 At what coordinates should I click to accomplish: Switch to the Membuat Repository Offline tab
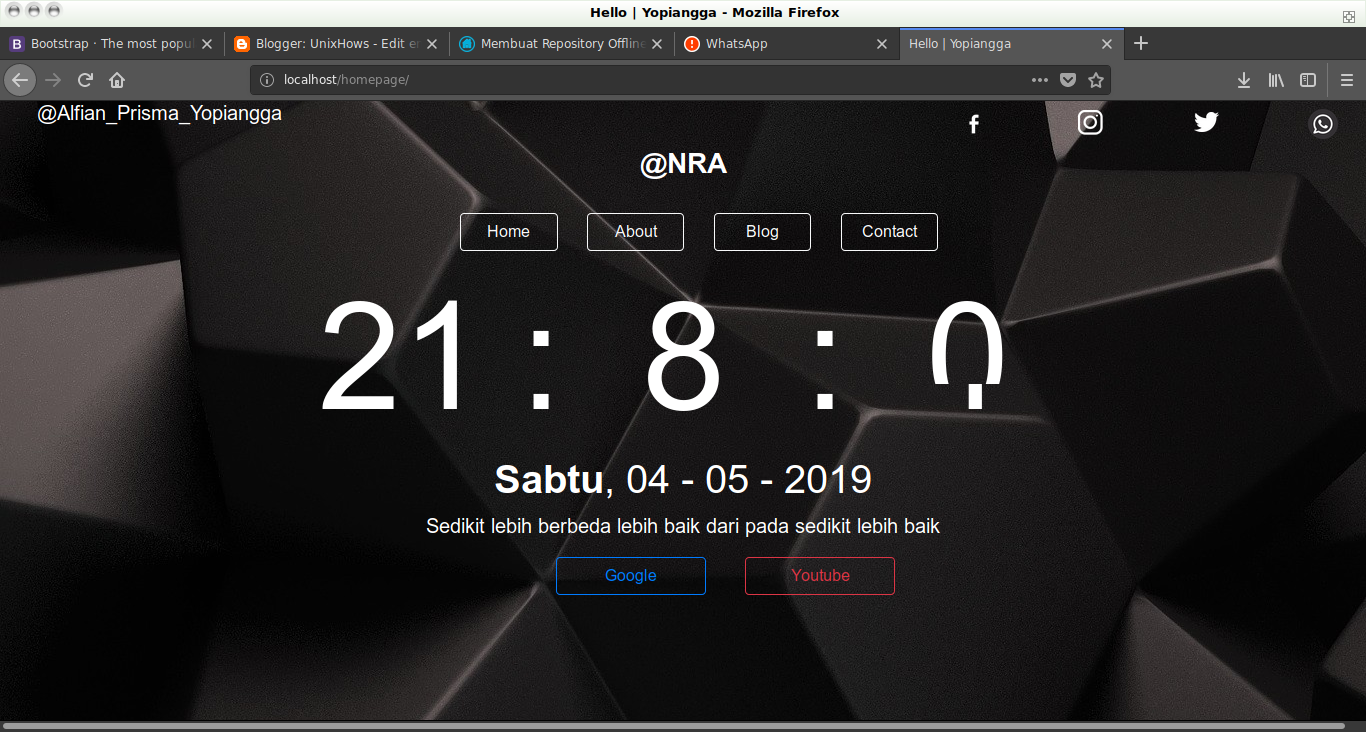point(562,44)
